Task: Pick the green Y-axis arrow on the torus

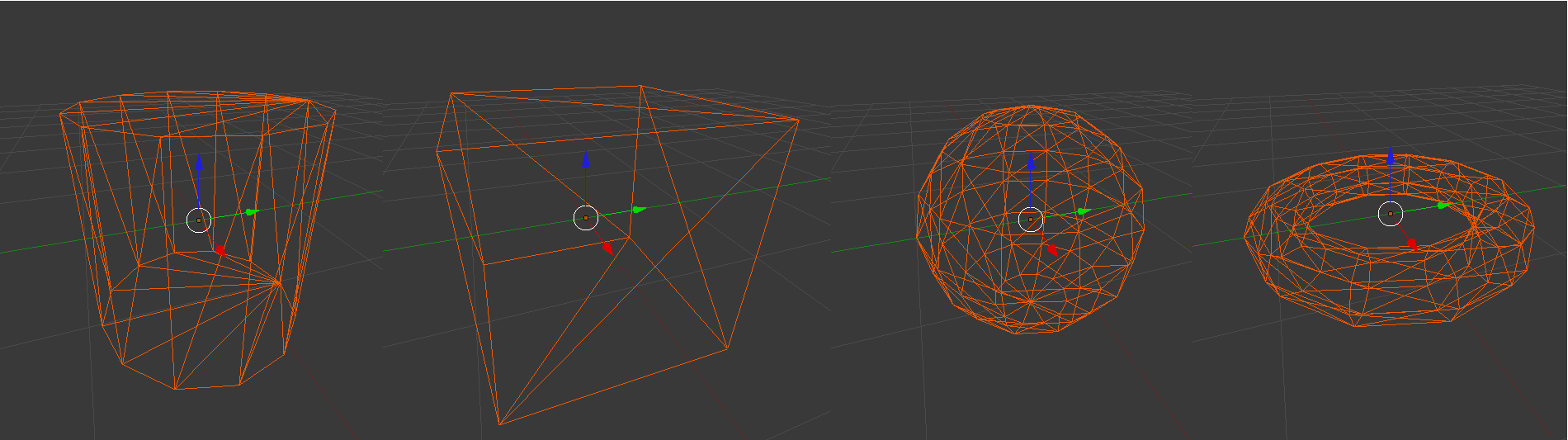Action: click(x=1443, y=206)
